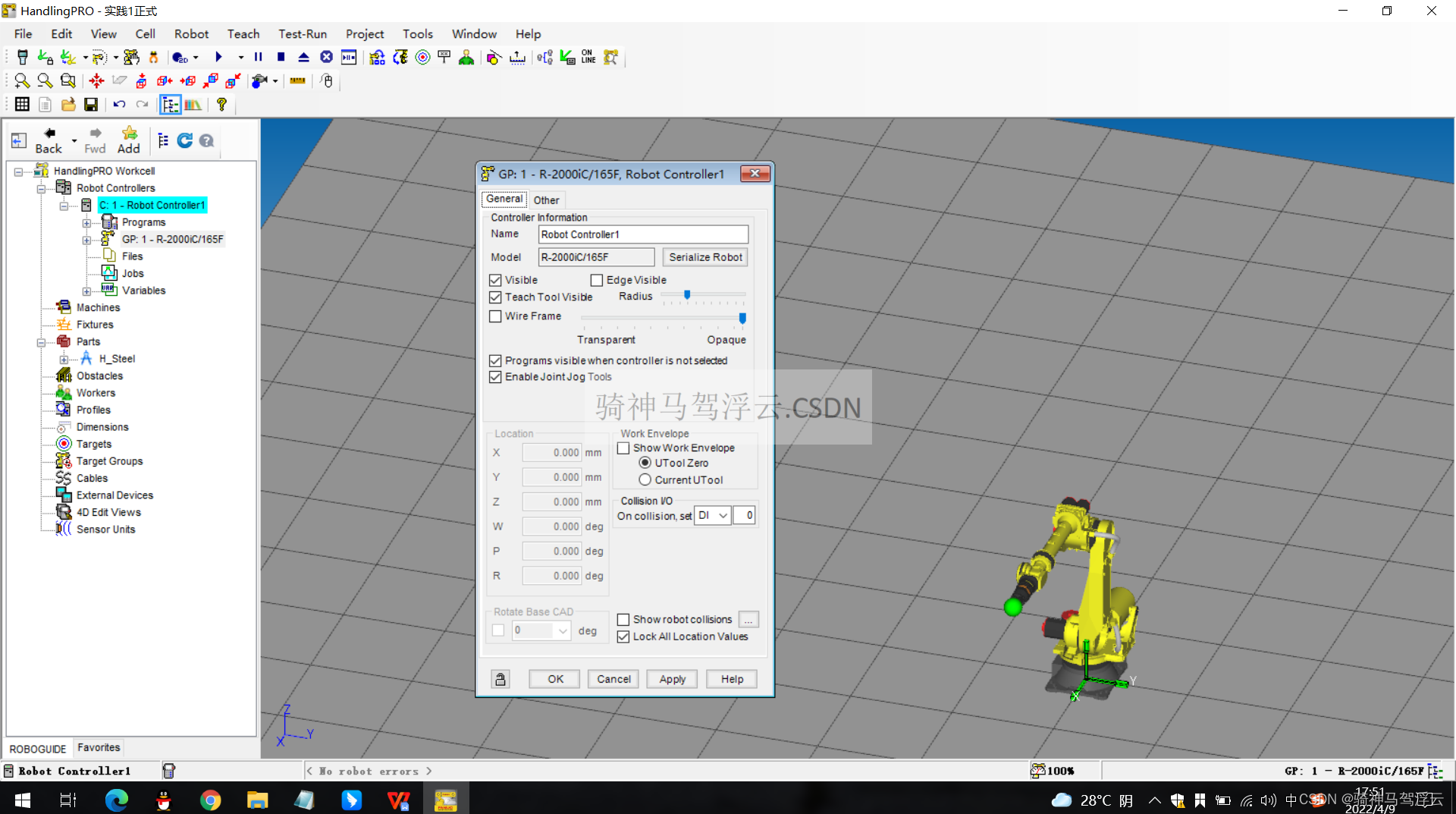Toggle Teach Tool Visible checkbox
The width and height of the screenshot is (1456, 814).
[496, 297]
